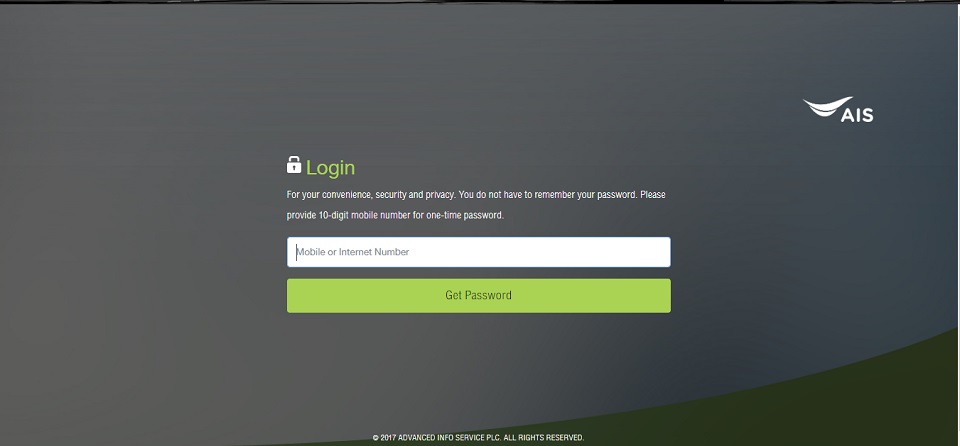Click the words 'one-time password'
960x446 pixels.
point(463,216)
